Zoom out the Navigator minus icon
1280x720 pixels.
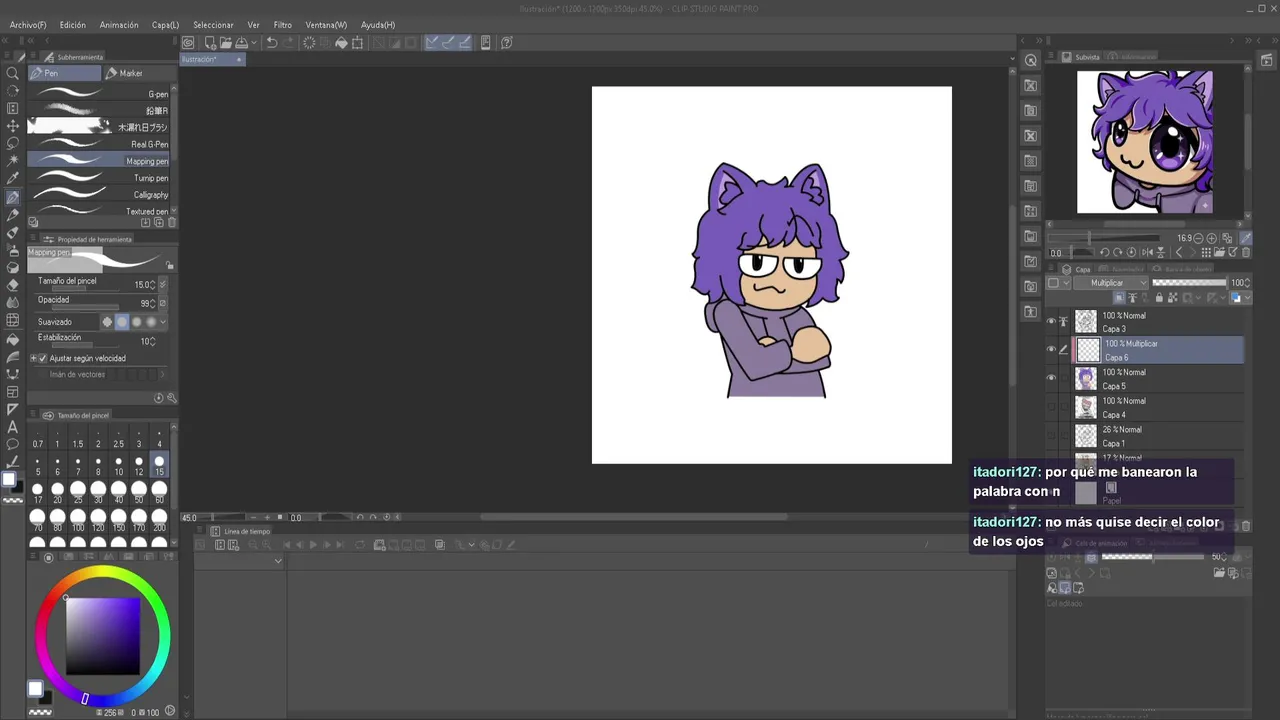(x=1199, y=238)
